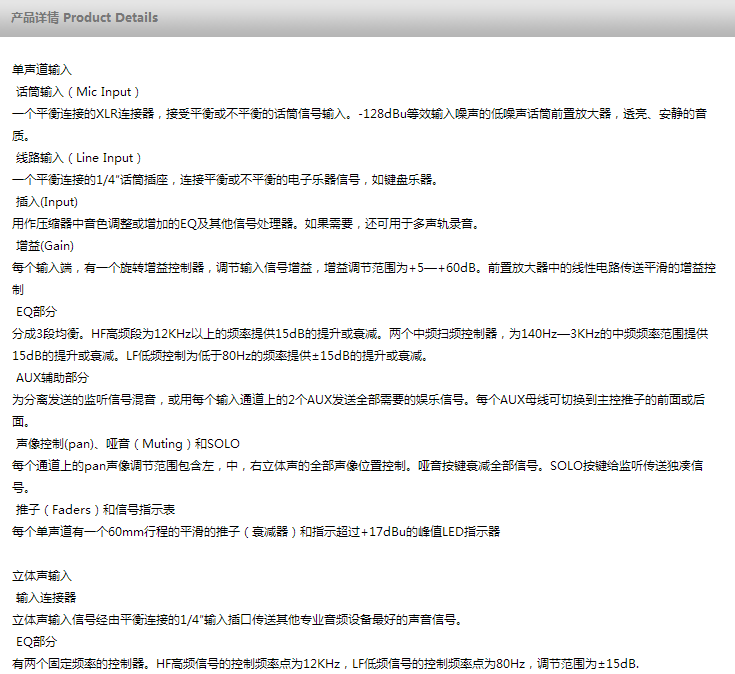Click the 声像控制(pan)、哑音 (Muting) 和SOLO heading
The image size is (735, 674).
coord(128,444)
